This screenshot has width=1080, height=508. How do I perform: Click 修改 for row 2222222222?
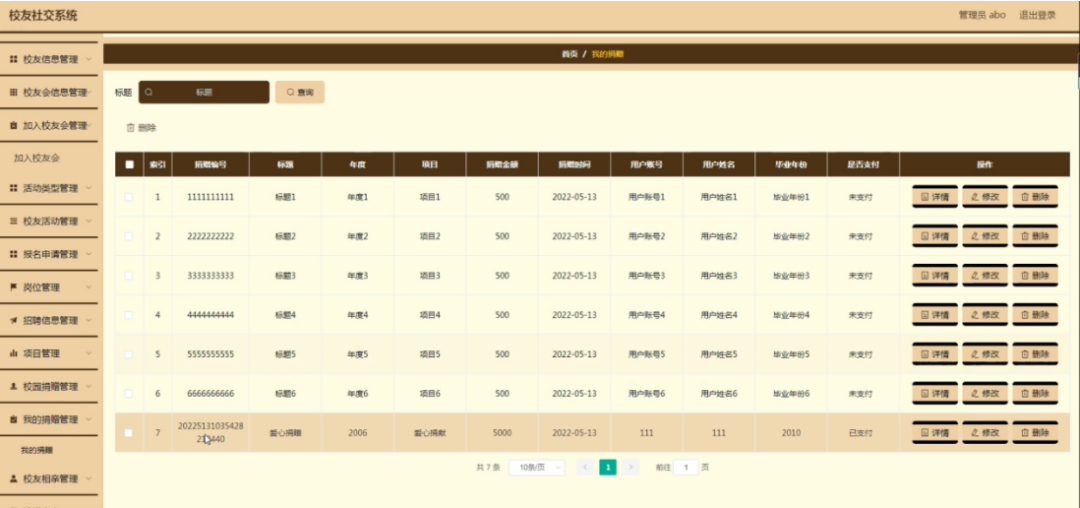[985, 236]
